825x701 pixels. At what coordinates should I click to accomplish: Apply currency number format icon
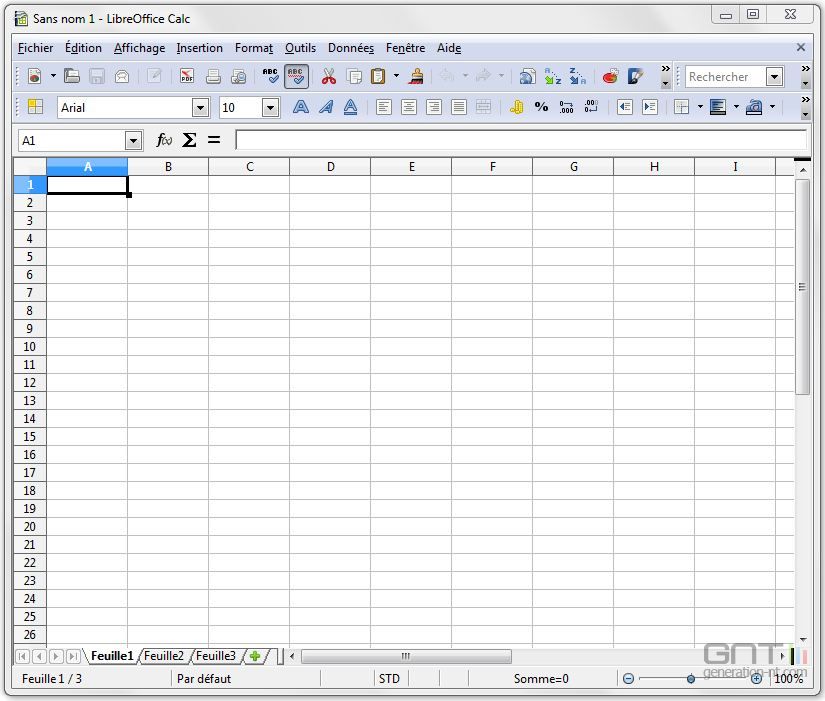point(516,107)
